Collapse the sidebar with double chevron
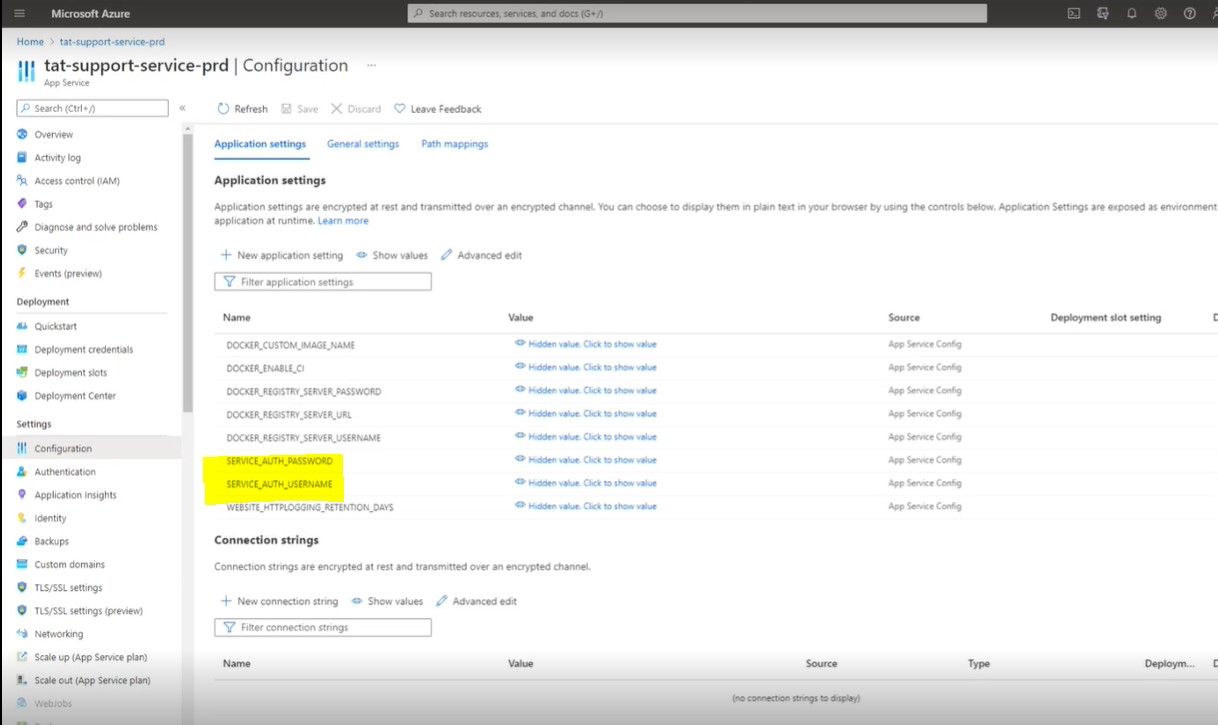This screenshot has height=725, width=1218. [182, 108]
